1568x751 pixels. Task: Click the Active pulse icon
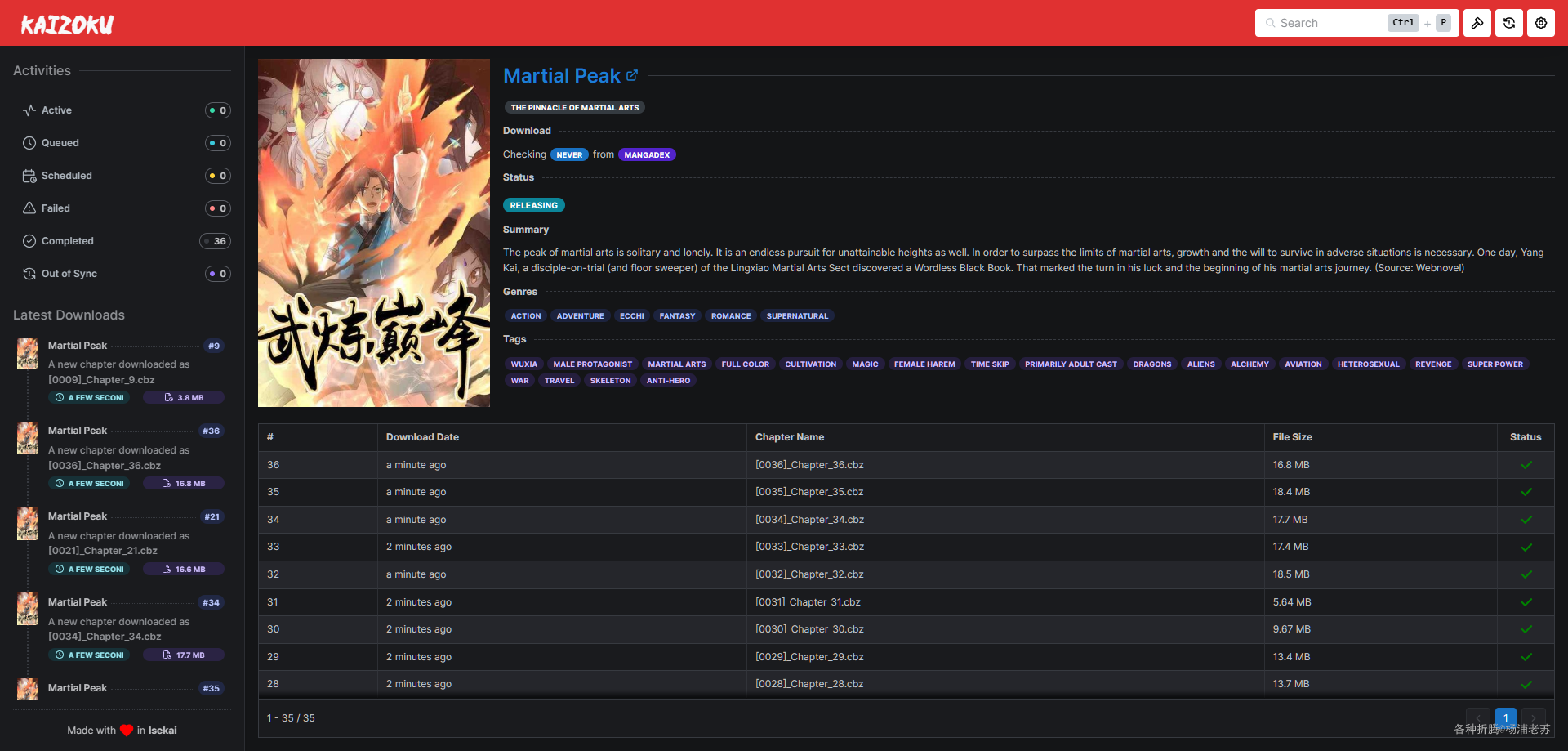pos(29,110)
